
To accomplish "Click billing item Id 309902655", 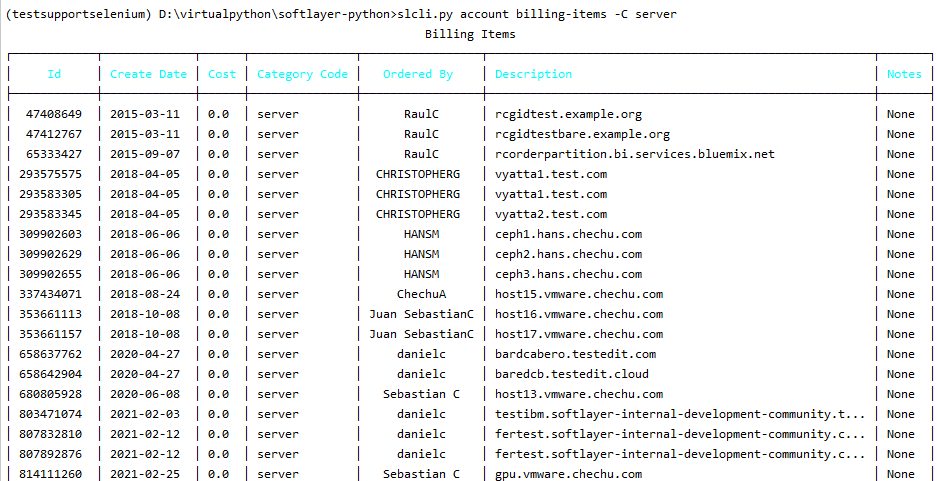I will 51,274.
